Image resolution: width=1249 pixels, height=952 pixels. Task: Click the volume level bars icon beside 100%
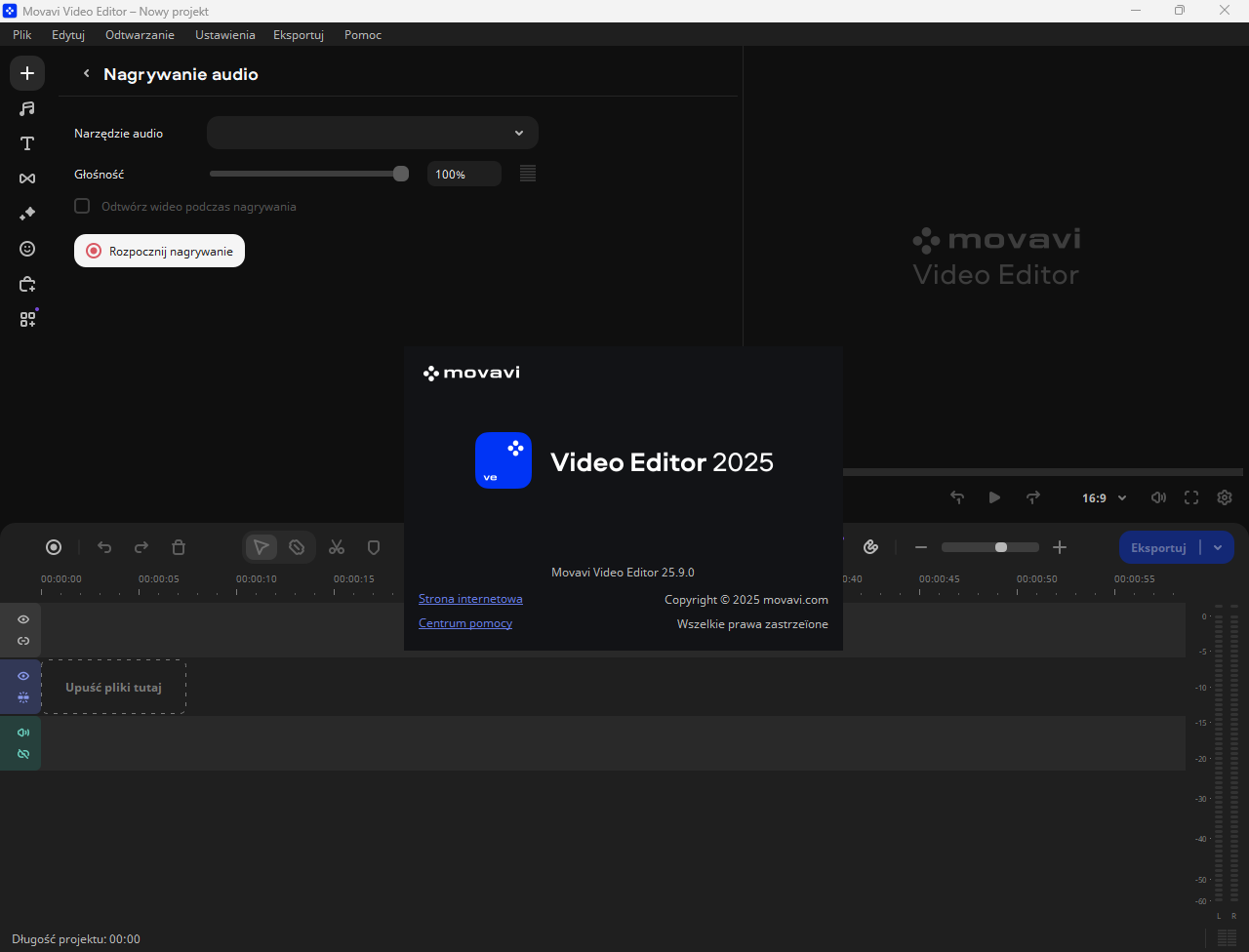(x=528, y=174)
